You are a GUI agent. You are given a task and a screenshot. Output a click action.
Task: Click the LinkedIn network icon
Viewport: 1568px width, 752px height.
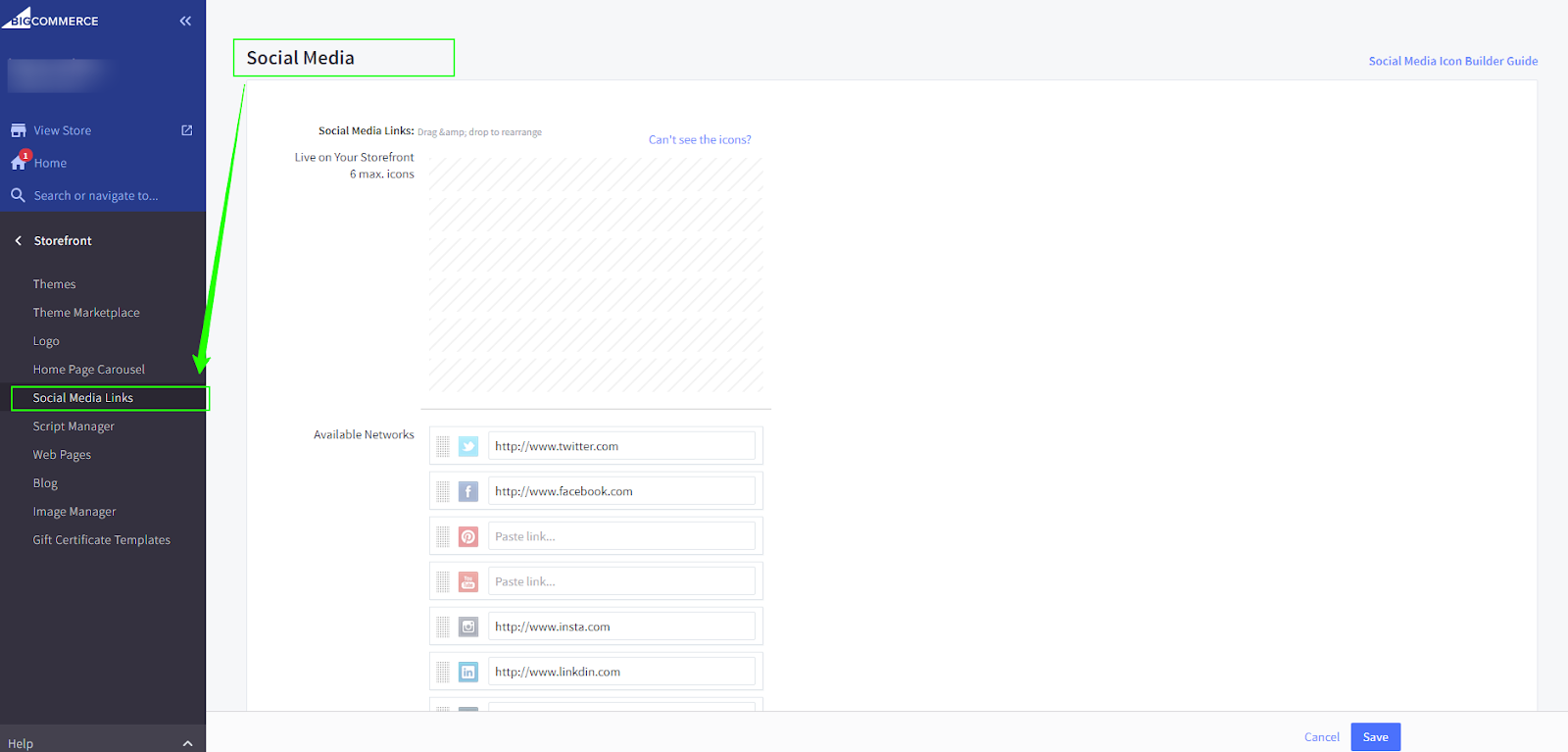tap(468, 672)
